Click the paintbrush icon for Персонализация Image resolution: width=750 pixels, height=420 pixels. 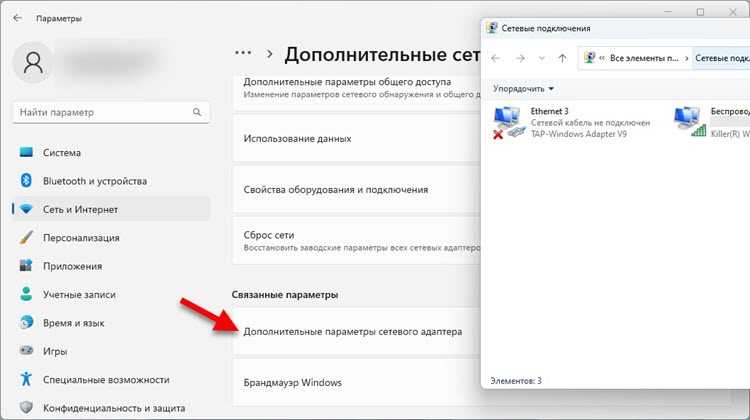tap(26, 237)
